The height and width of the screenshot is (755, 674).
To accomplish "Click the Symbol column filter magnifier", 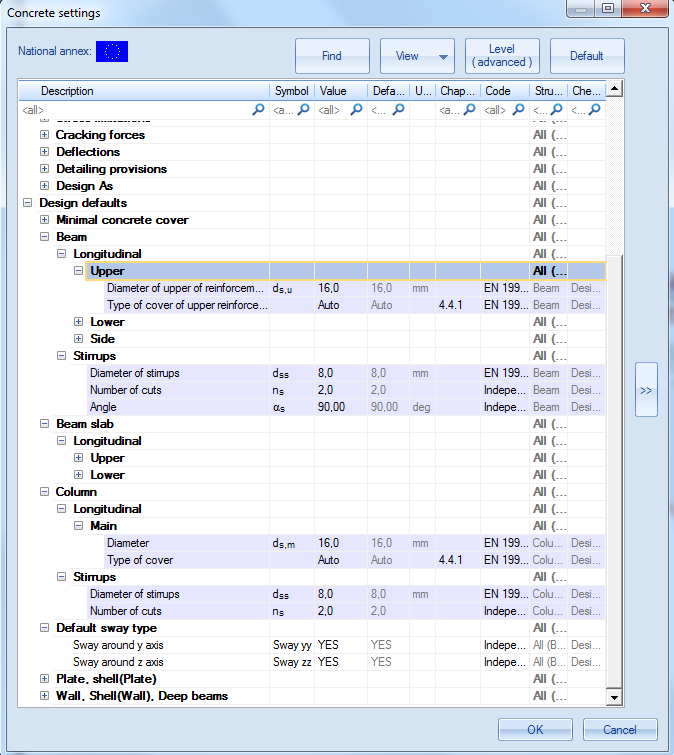I will (x=303, y=110).
